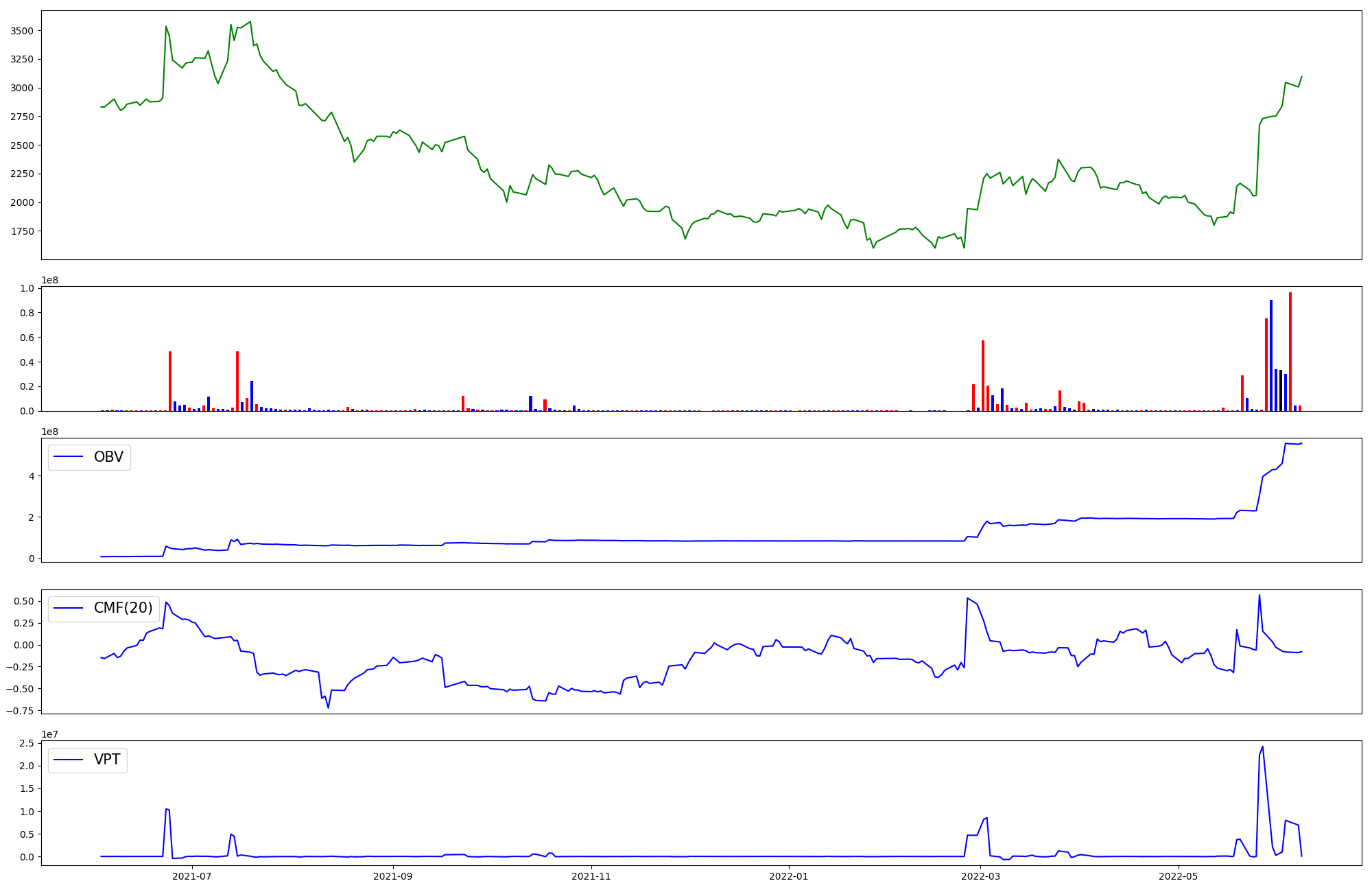Click the black volume bar
The height and width of the screenshot is (892, 1372).
click(x=1280, y=390)
